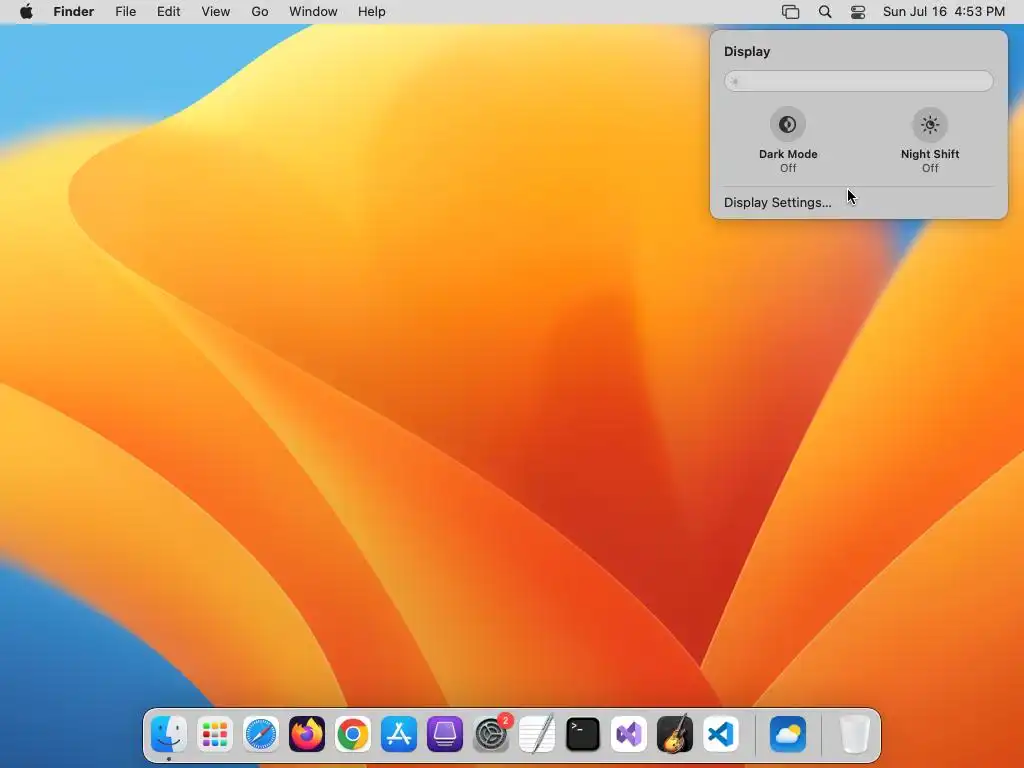Open Visual Studio Code from the Dock
Viewport: 1024px width, 768px height.
pyautogui.click(x=721, y=734)
